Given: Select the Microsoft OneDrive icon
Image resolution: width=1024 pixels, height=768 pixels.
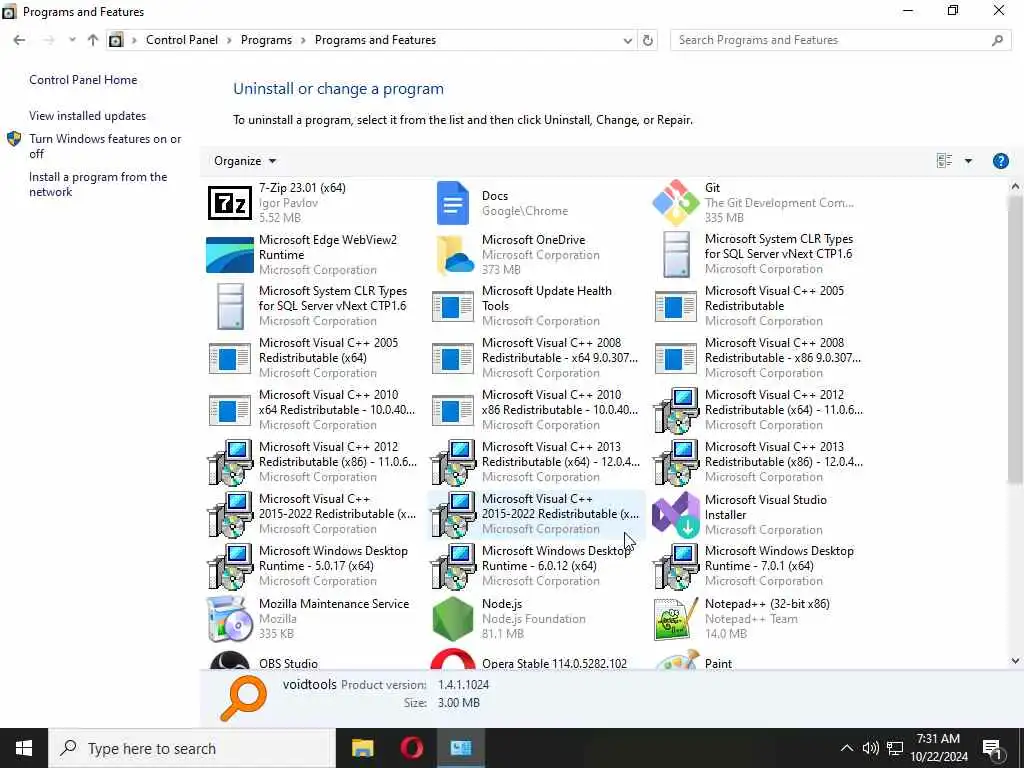Looking at the screenshot, I should pos(453,255).
